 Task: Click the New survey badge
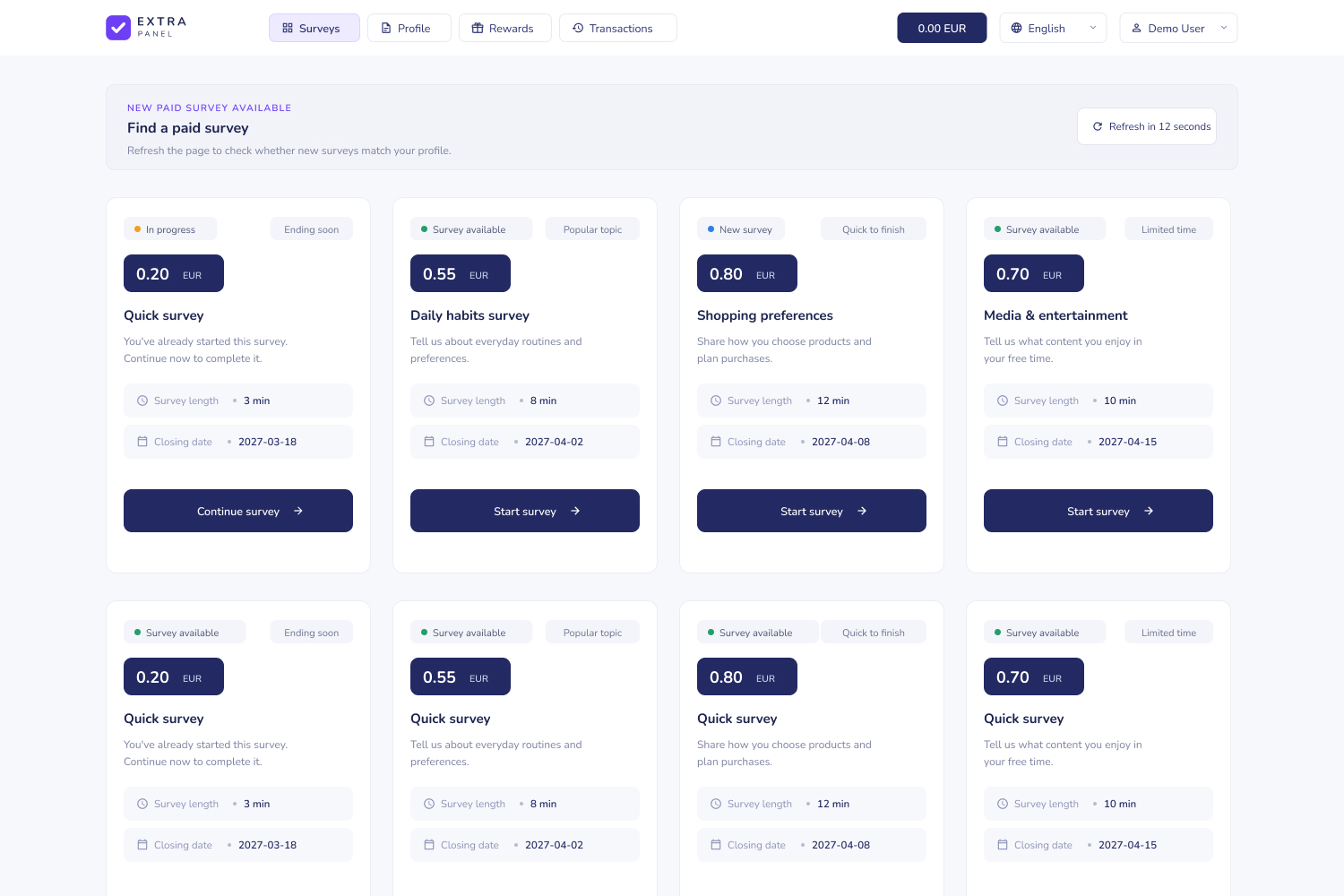point(741,229)
